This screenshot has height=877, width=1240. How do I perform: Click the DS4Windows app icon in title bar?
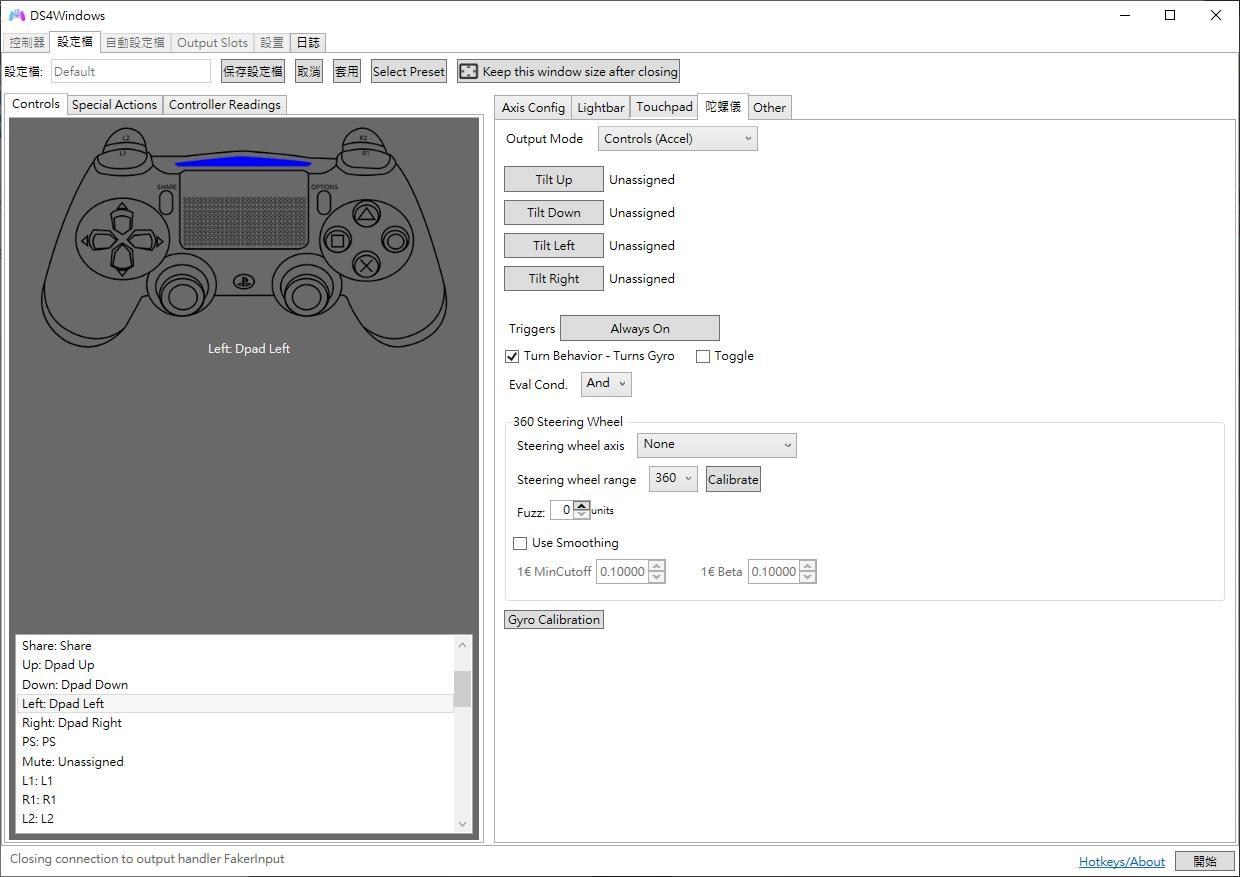click(x=16, y=15)
